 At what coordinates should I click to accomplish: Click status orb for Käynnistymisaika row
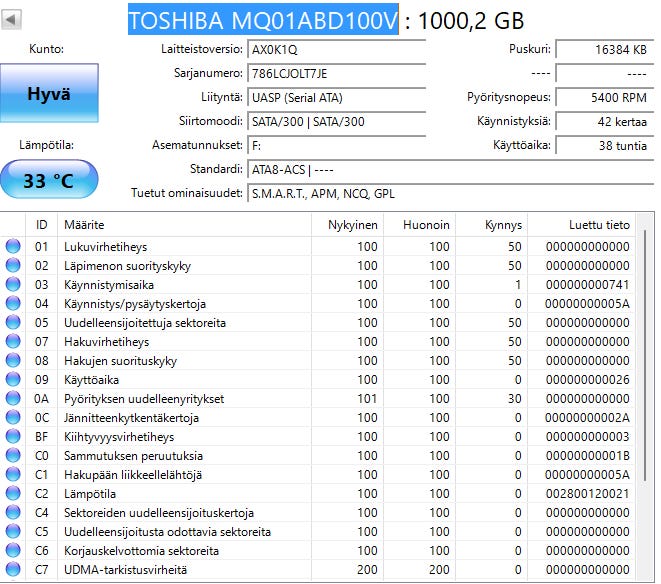click(x=13, y=284)
